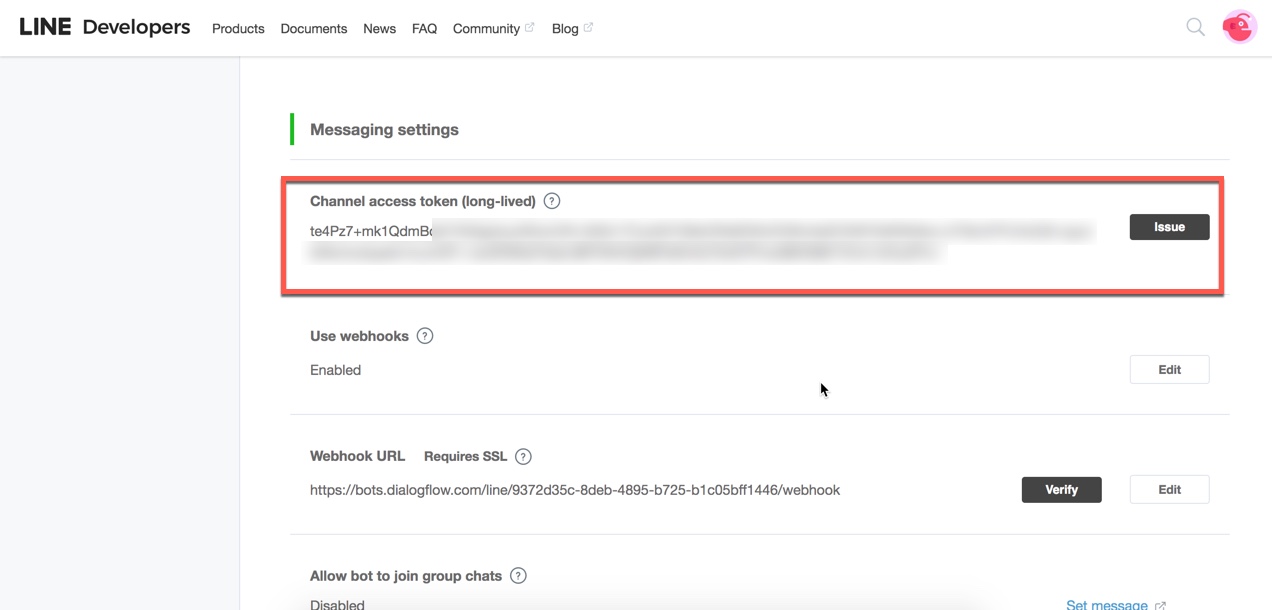
Task: Edit the Webhook URL
Action: coord(1169,490)
